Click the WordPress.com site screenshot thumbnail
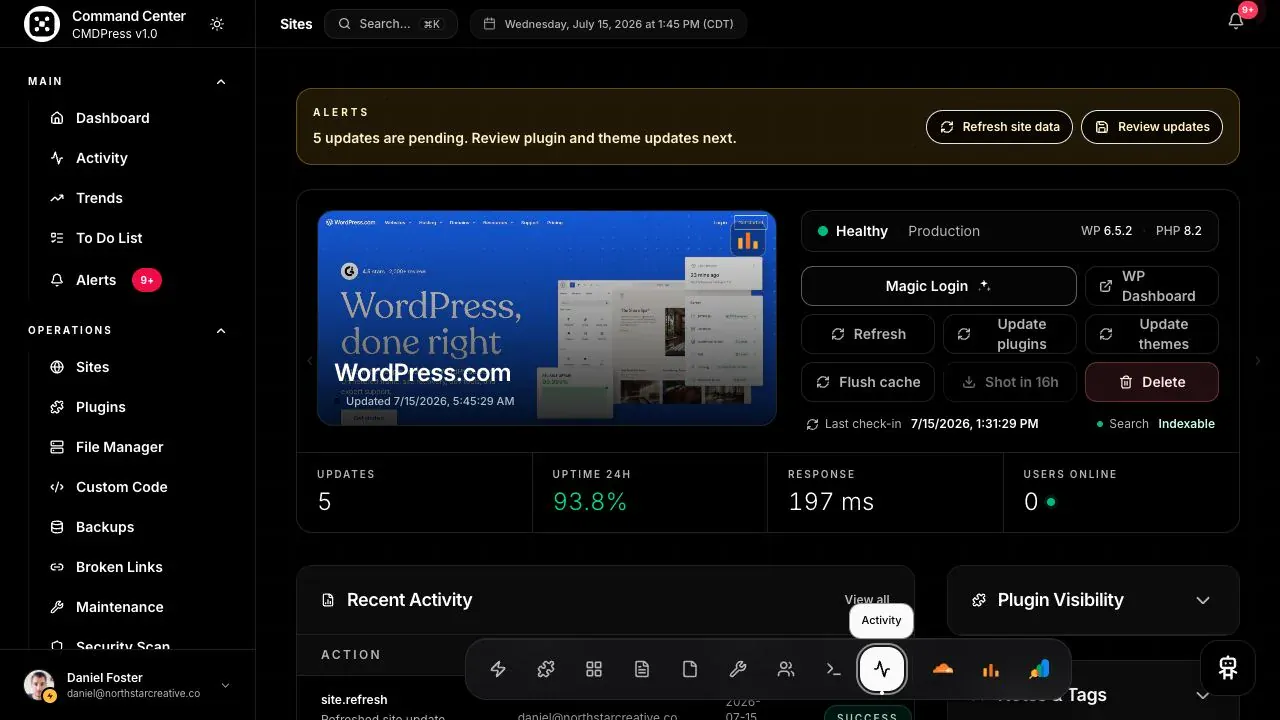The image size is (1280, 720). 547,318
